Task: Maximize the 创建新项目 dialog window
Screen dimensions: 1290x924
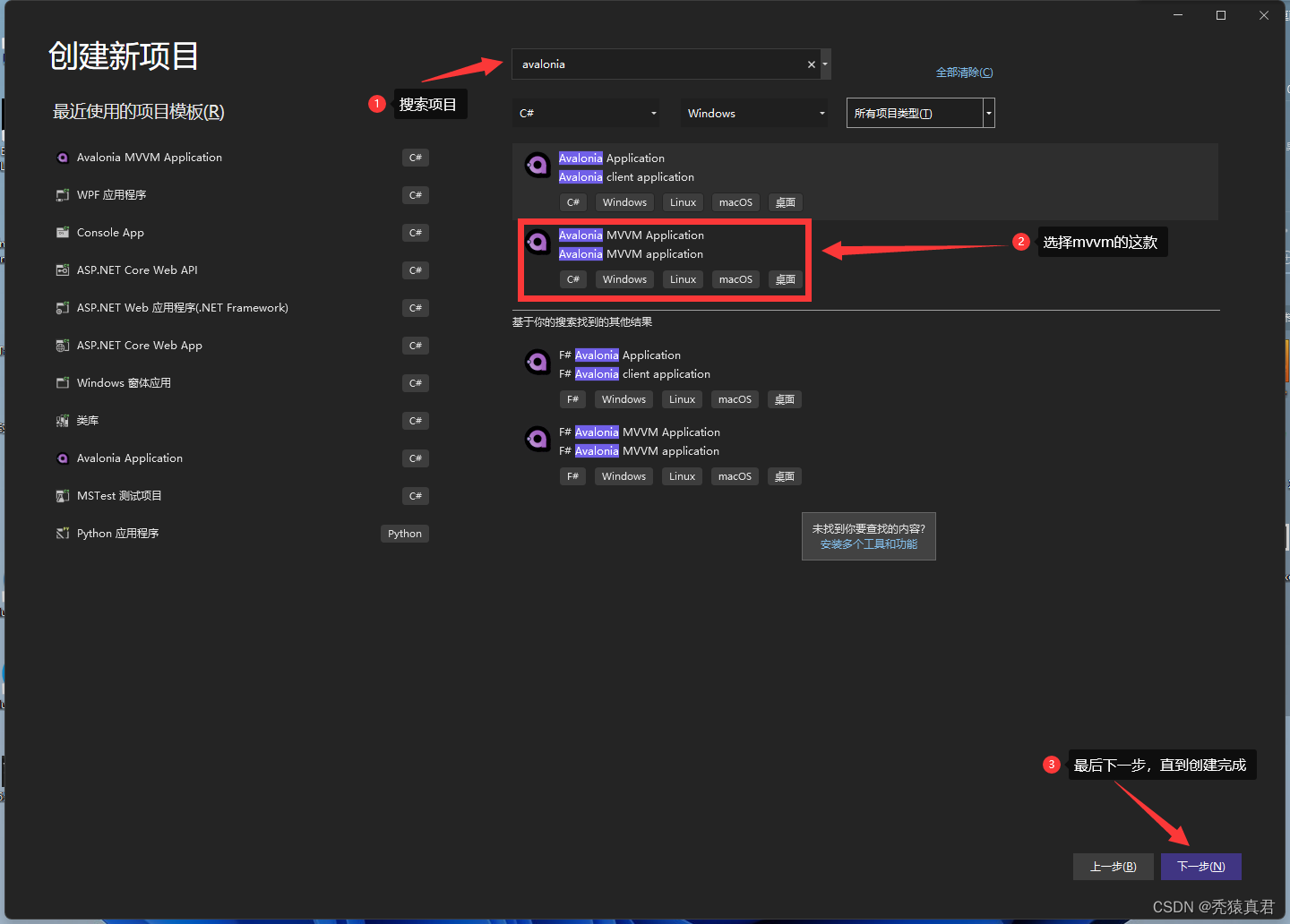Action: click(1221, 15)
